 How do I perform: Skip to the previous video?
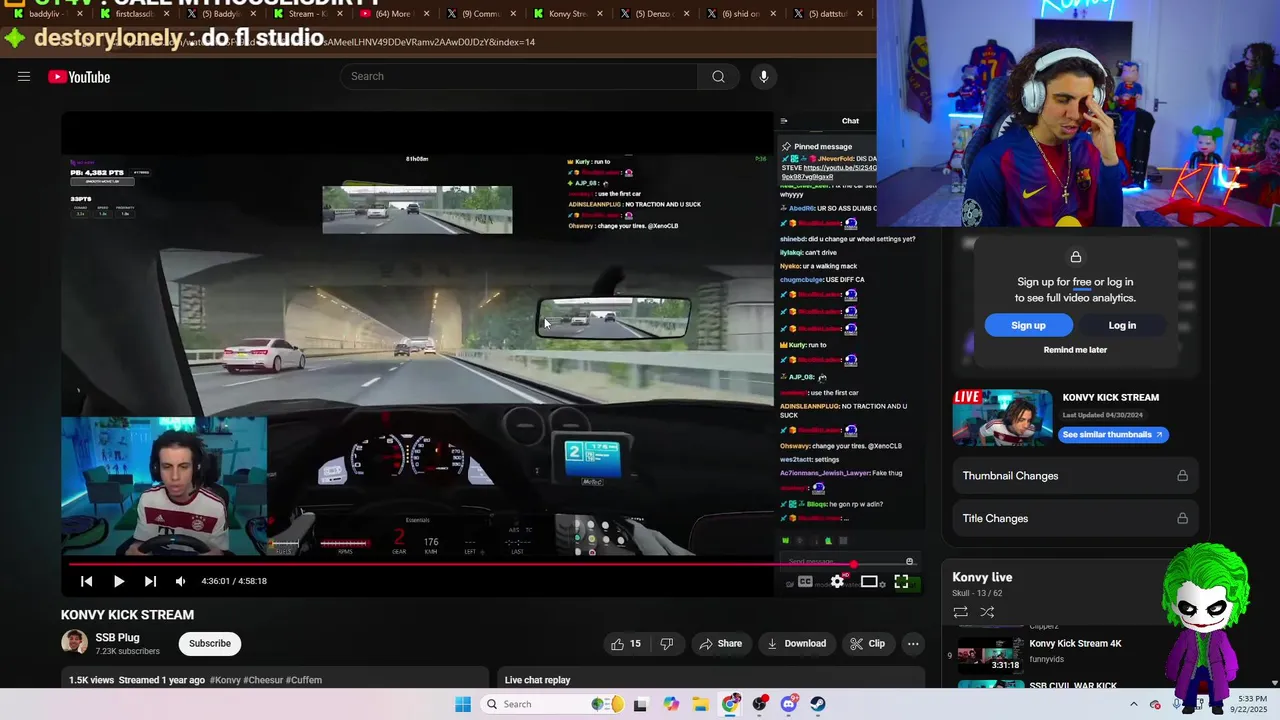86,581
